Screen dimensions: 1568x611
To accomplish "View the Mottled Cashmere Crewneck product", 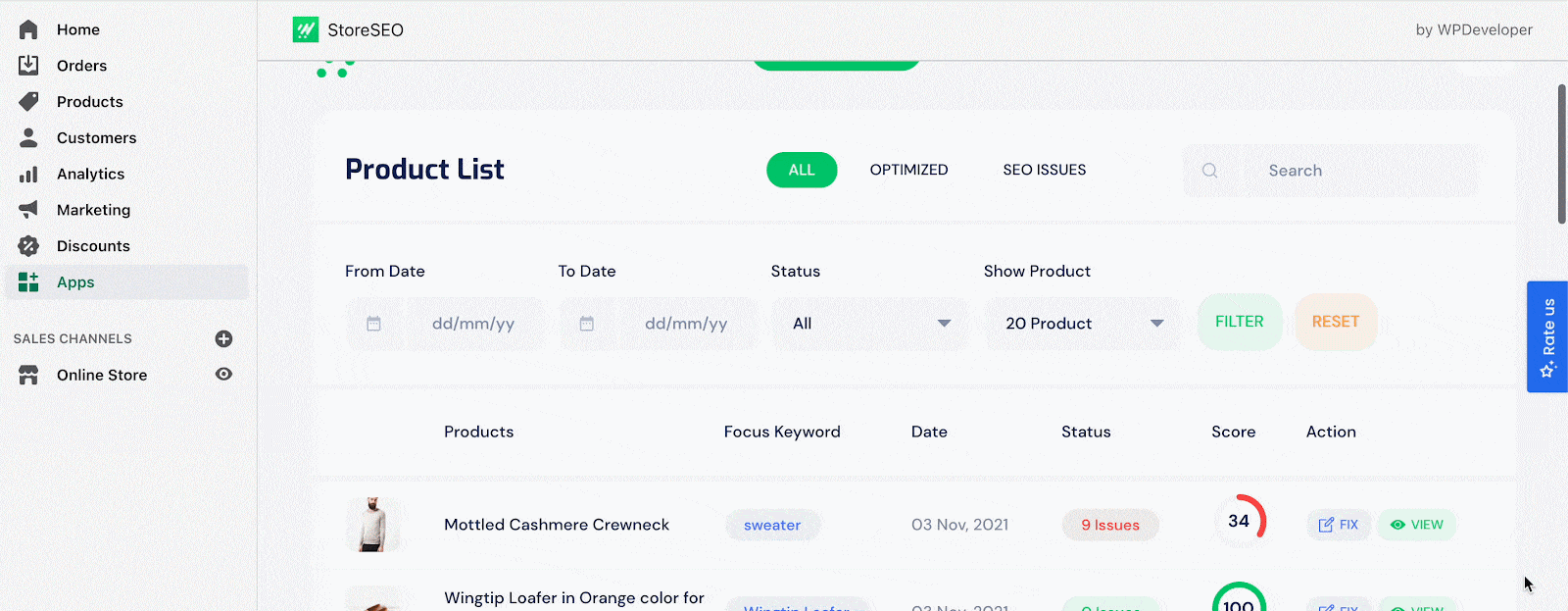I will coord(1417,525).
